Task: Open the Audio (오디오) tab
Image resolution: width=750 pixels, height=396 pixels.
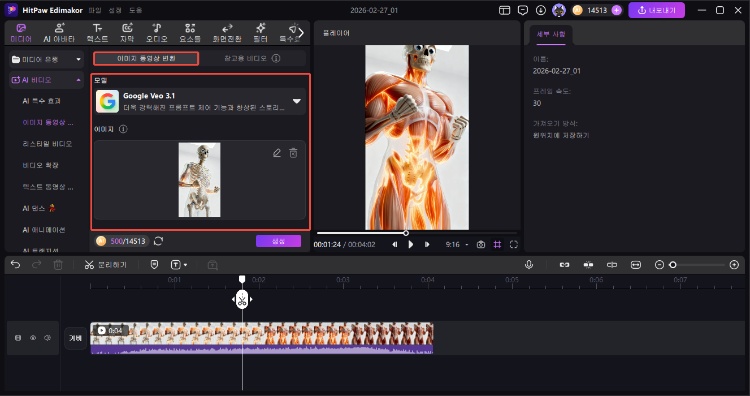Action: pyautogui.click(x=156, y=33)
